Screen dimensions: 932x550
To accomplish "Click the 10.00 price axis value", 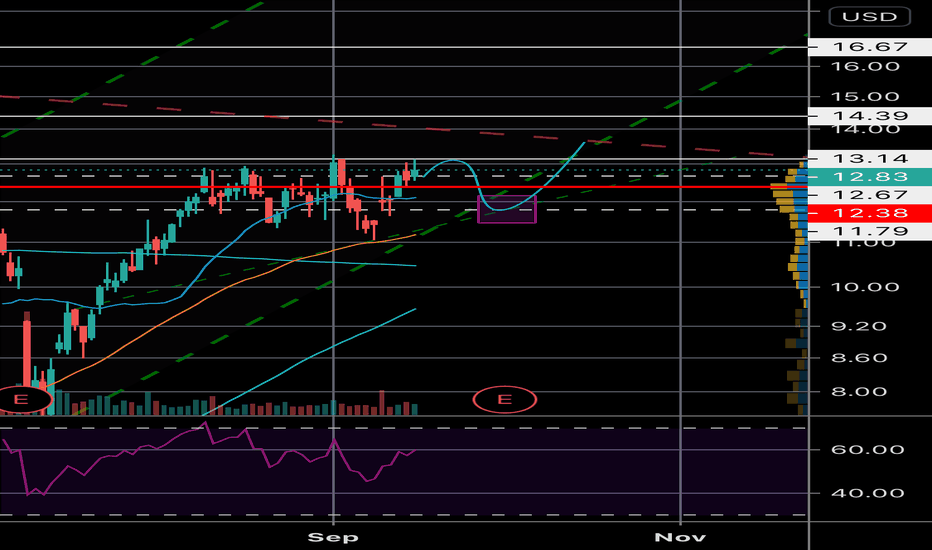I will 865,287.
